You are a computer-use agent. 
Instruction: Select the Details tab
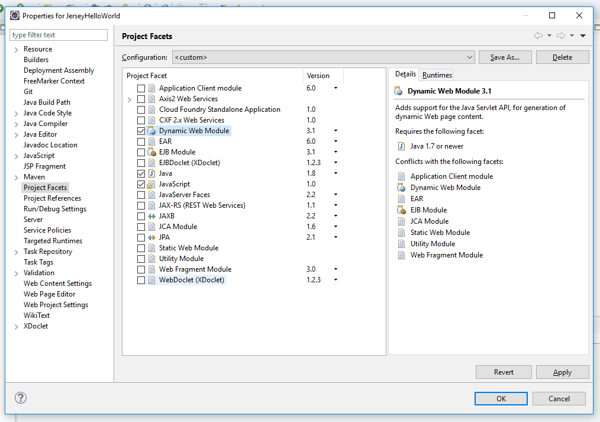405,75
